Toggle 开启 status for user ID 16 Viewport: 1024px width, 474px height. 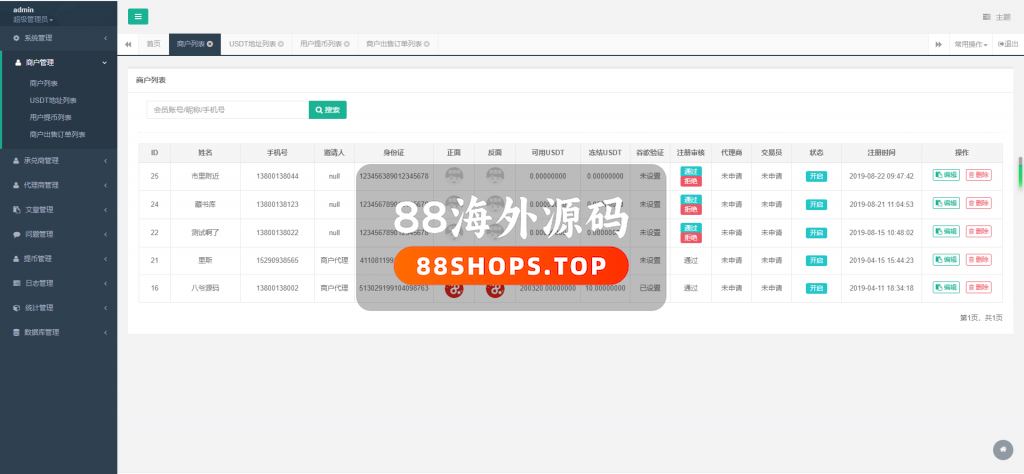point(816,288)
